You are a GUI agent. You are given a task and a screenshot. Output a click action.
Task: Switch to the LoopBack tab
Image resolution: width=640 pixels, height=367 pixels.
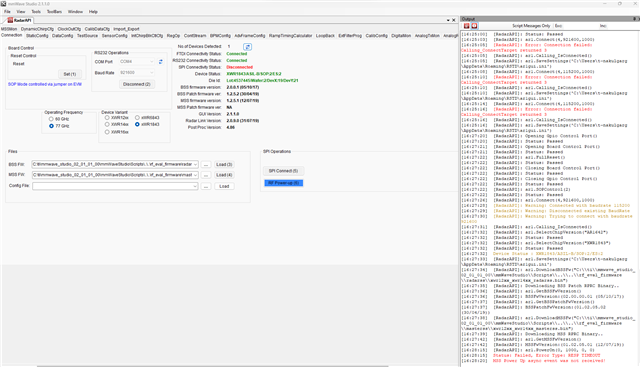[x=325, y=36]
